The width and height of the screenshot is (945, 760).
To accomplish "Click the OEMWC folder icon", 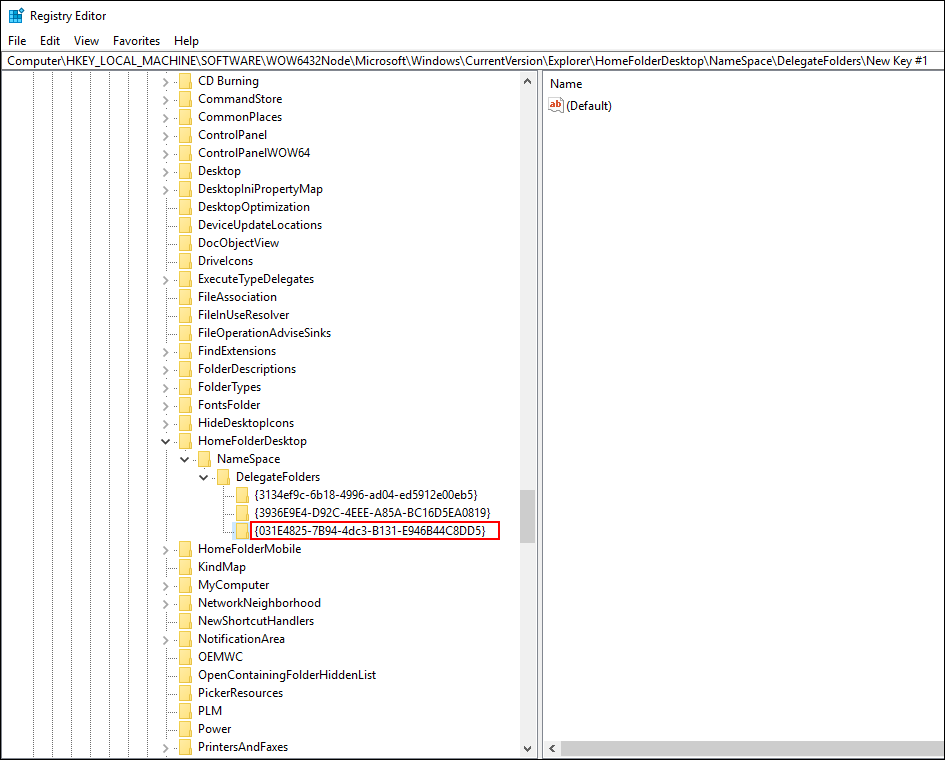I will click(x=186, y=657).
